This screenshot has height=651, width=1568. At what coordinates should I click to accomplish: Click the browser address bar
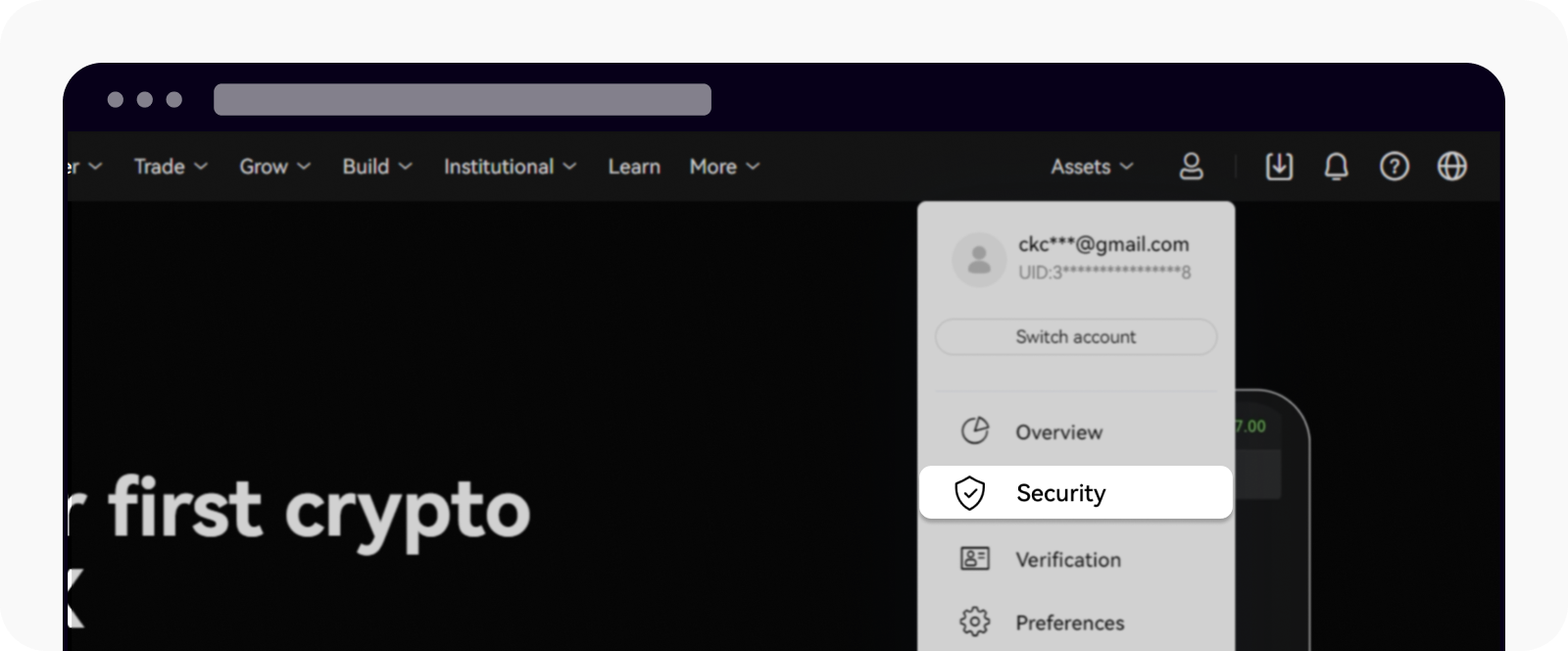click(463, 100)
